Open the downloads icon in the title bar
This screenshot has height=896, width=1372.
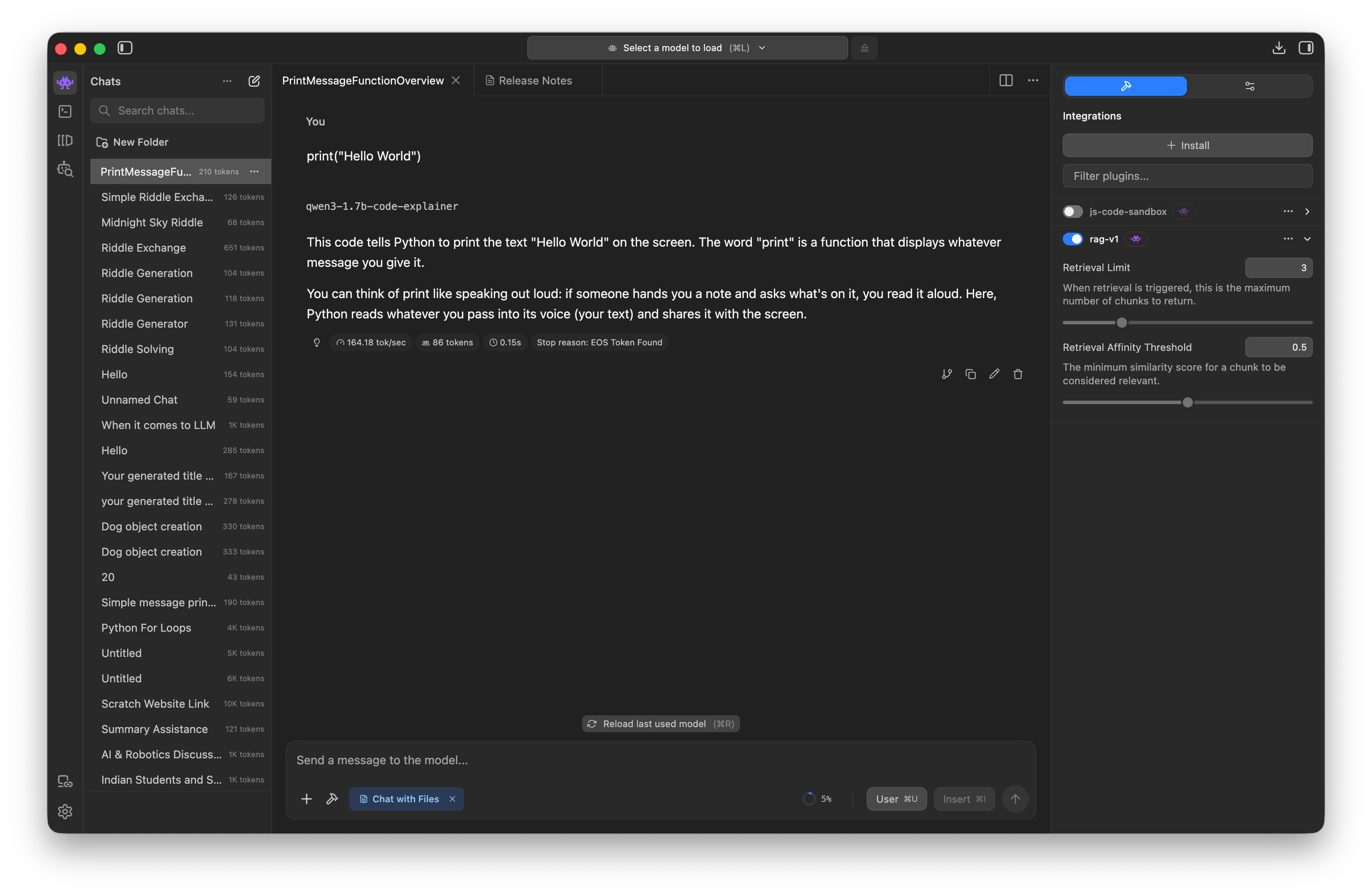coord(1278,48)
